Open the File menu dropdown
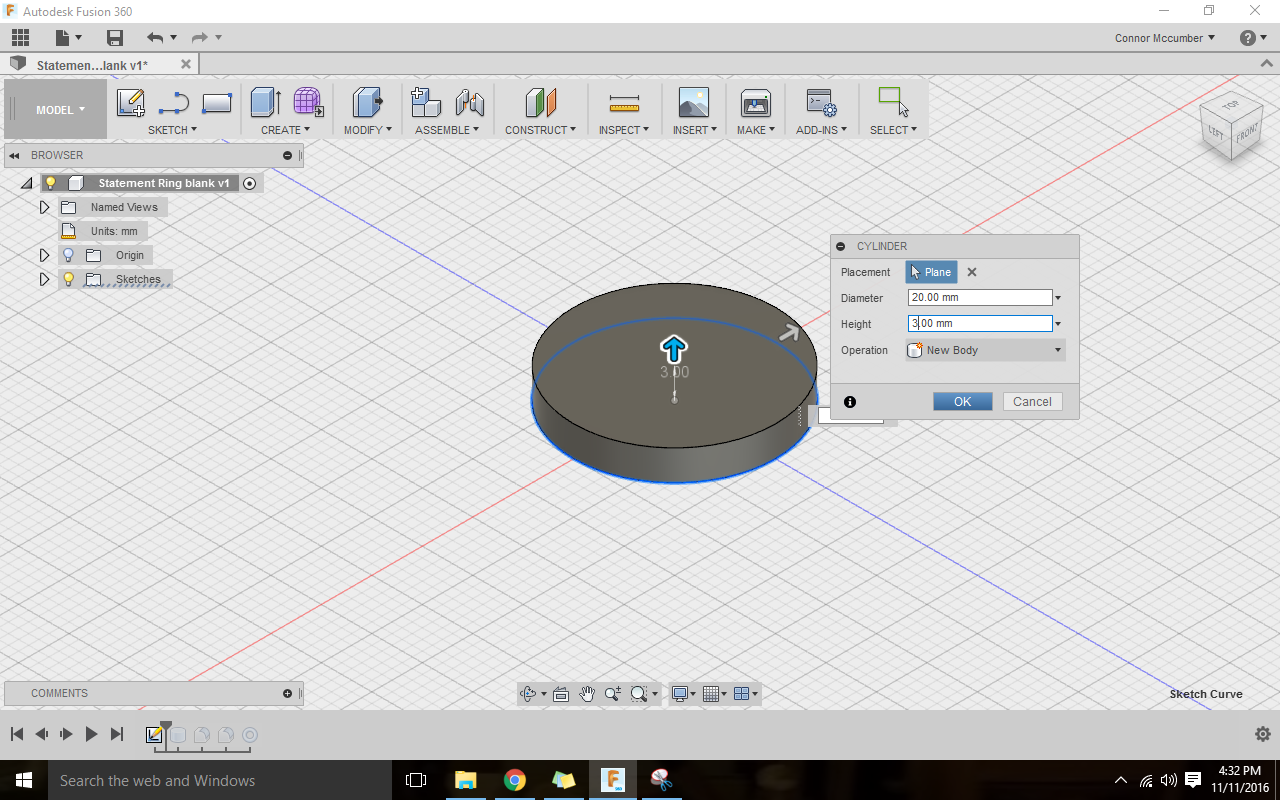Viewport: 1280px width, 800px height. (x=69, y=38)
